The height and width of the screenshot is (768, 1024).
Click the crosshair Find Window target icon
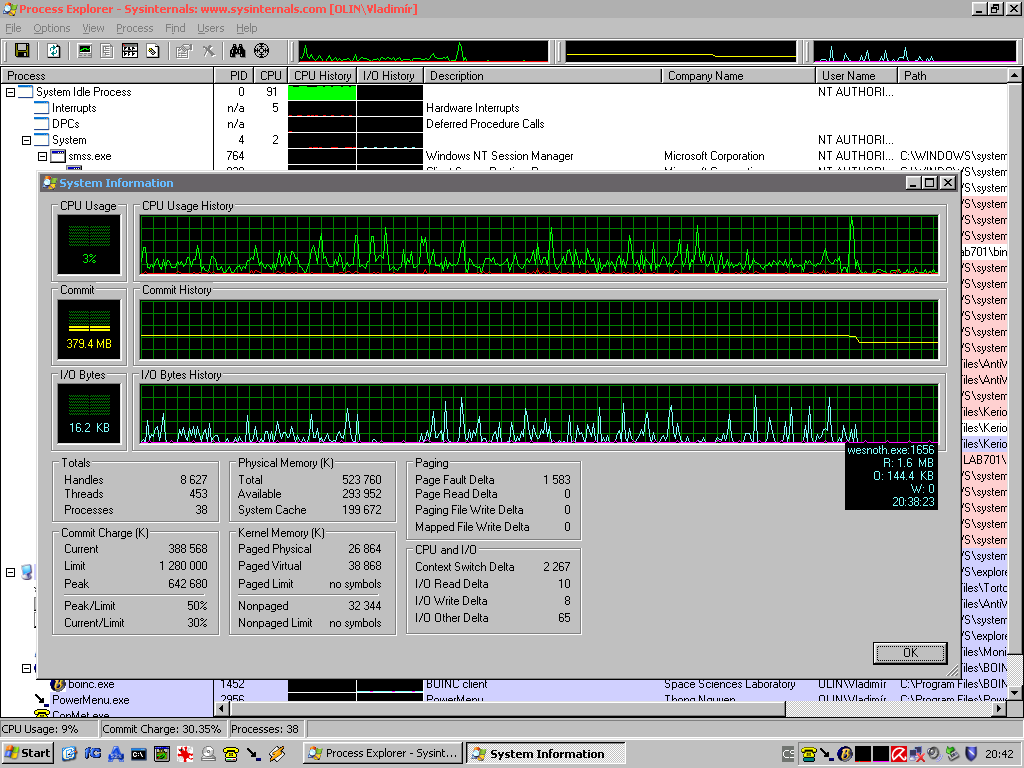tap(261, 51)
